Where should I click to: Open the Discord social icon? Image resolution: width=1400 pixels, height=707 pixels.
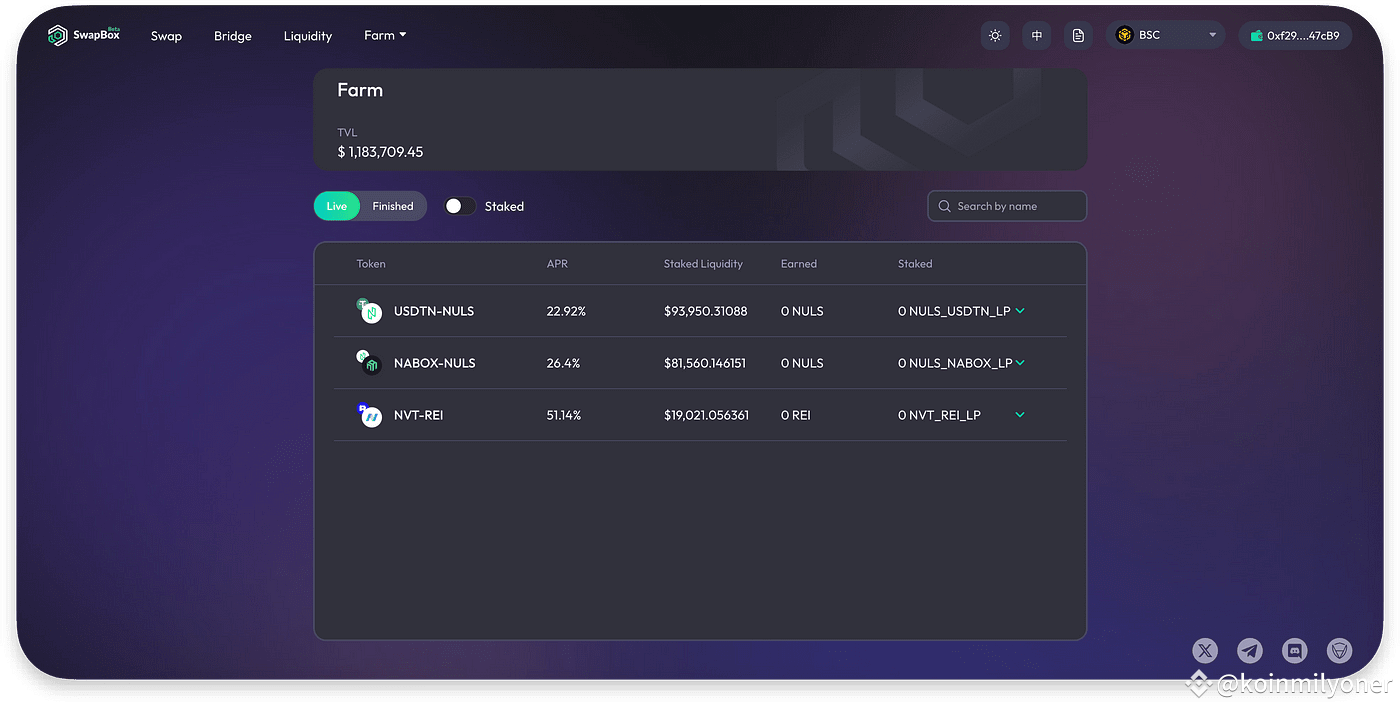point(1295,651)
